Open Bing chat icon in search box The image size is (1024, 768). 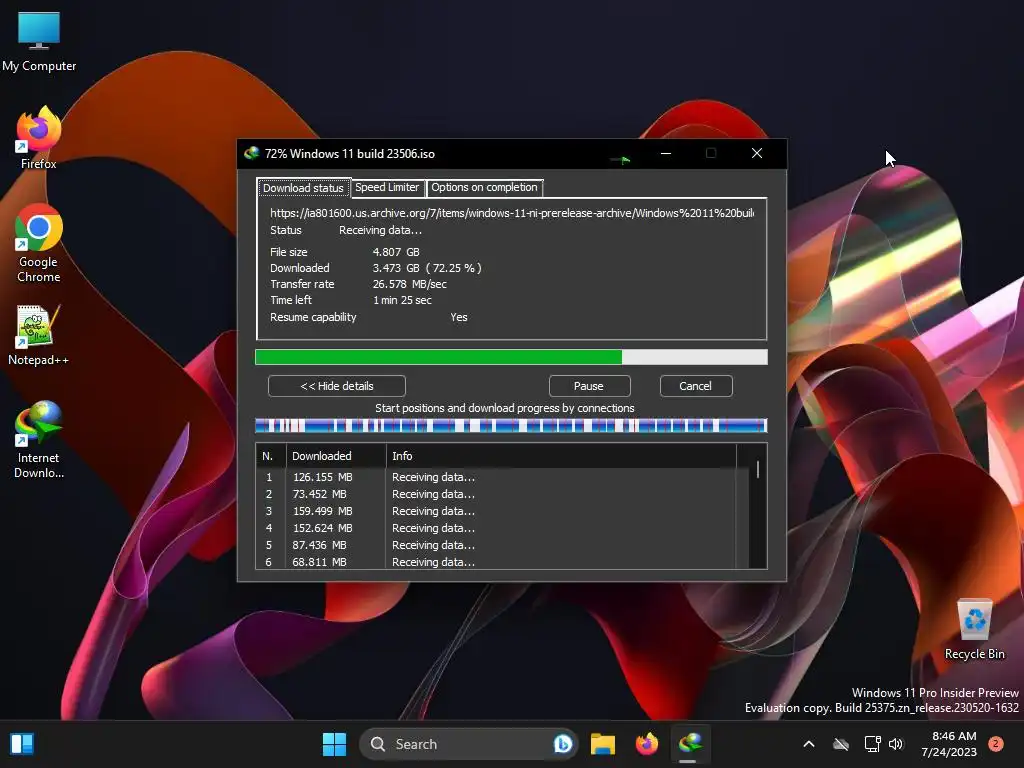[x=562, y=744]
